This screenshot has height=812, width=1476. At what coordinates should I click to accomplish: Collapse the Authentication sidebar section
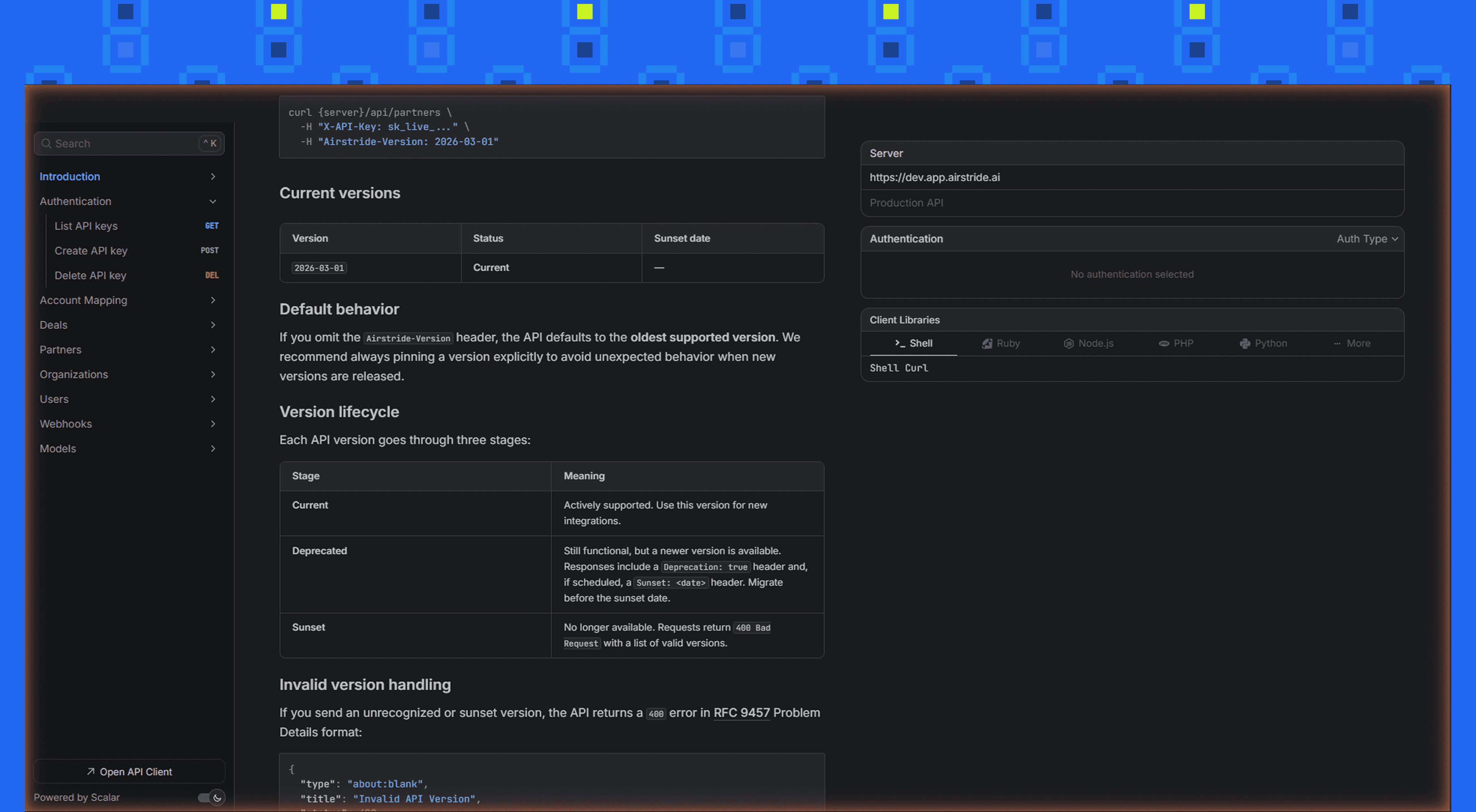[213, 201]
